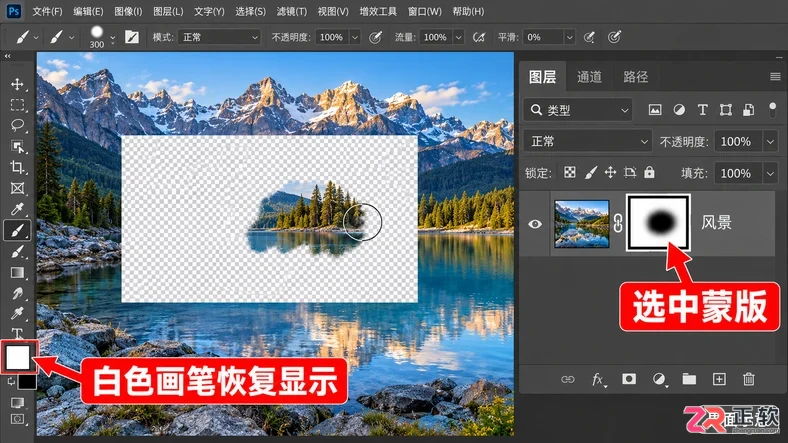Switch to the 通道 tab
This screenshot has height=443, width=788.
coord(589,76)
